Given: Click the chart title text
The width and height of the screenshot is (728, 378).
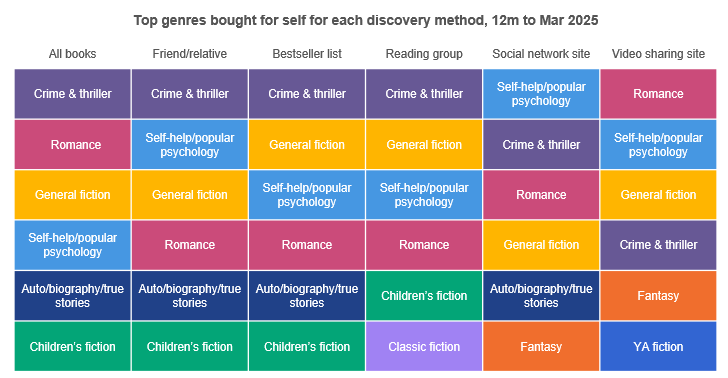Looking at the screenshot, I should (x=366, y=20).
